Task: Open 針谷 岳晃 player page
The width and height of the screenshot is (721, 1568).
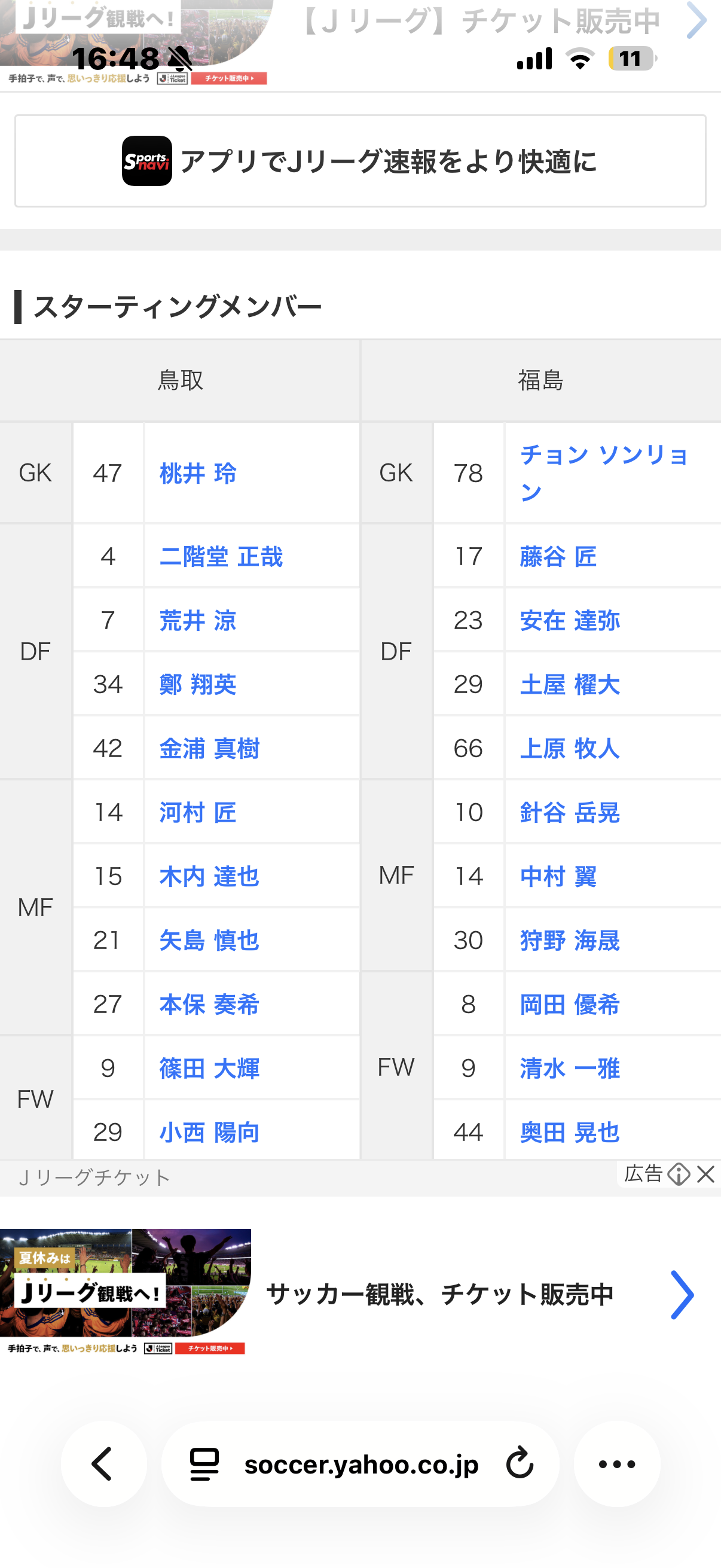Action: 570,813
